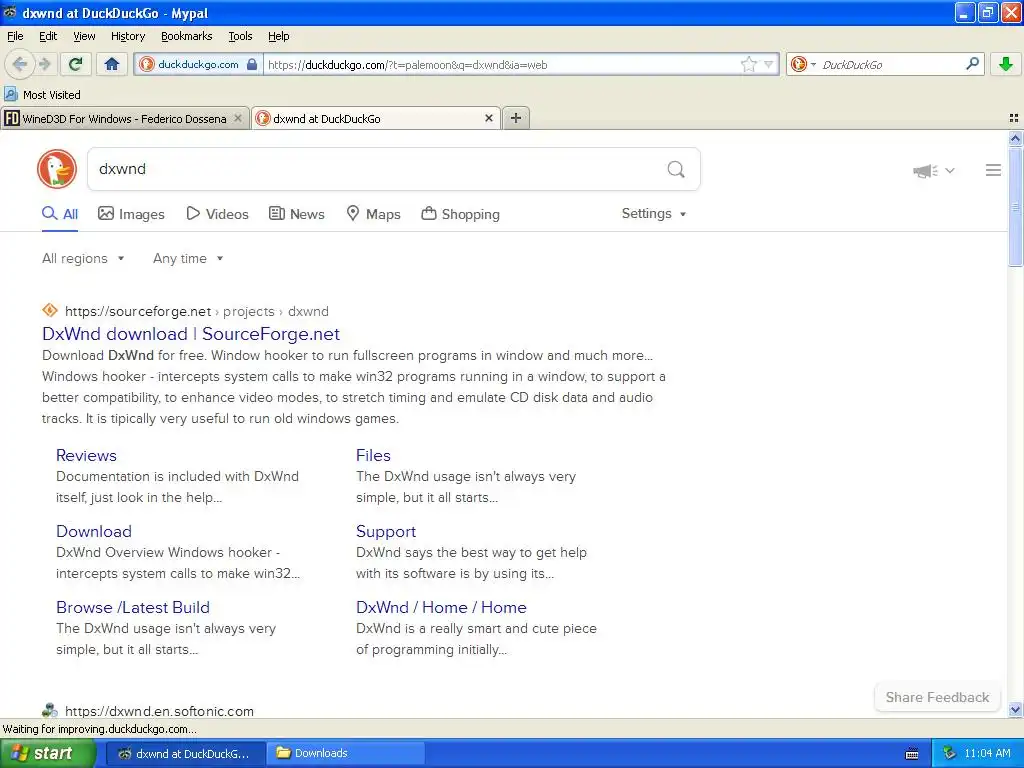Go back using the browser back arrow

click(20, 64)
